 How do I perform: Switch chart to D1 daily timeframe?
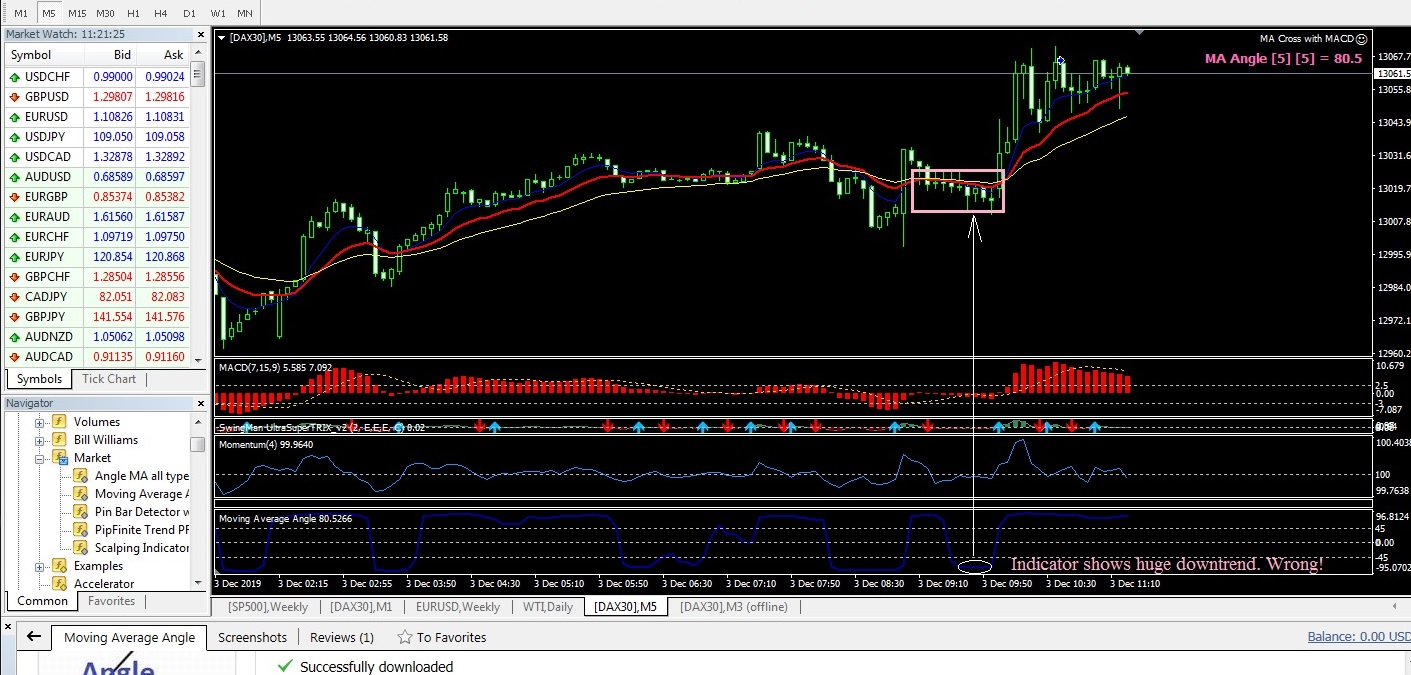pos(189,13)
